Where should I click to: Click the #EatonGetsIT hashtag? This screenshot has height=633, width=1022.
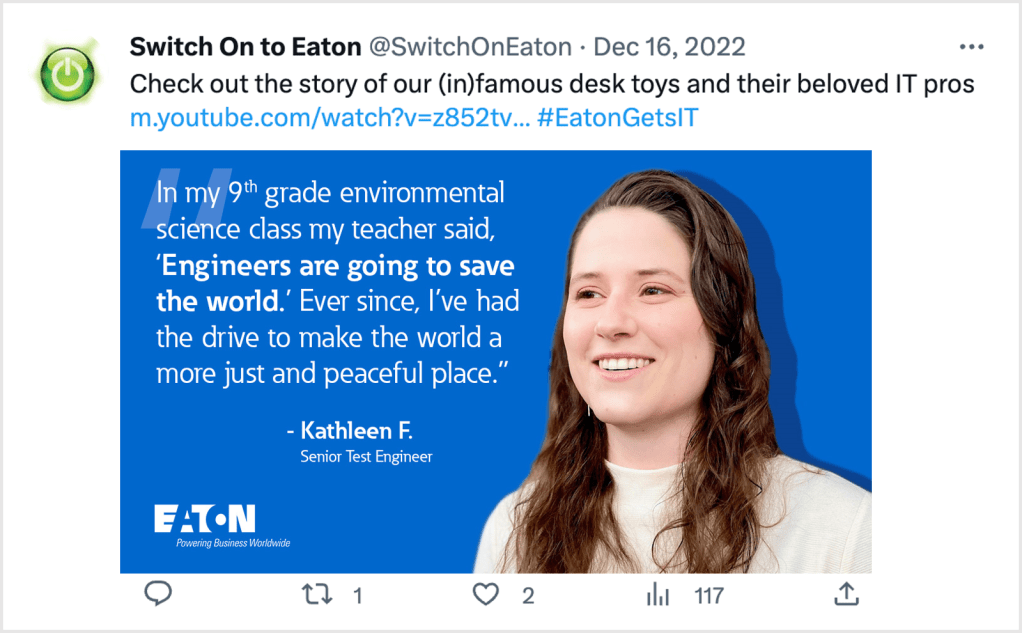(617, 118)
